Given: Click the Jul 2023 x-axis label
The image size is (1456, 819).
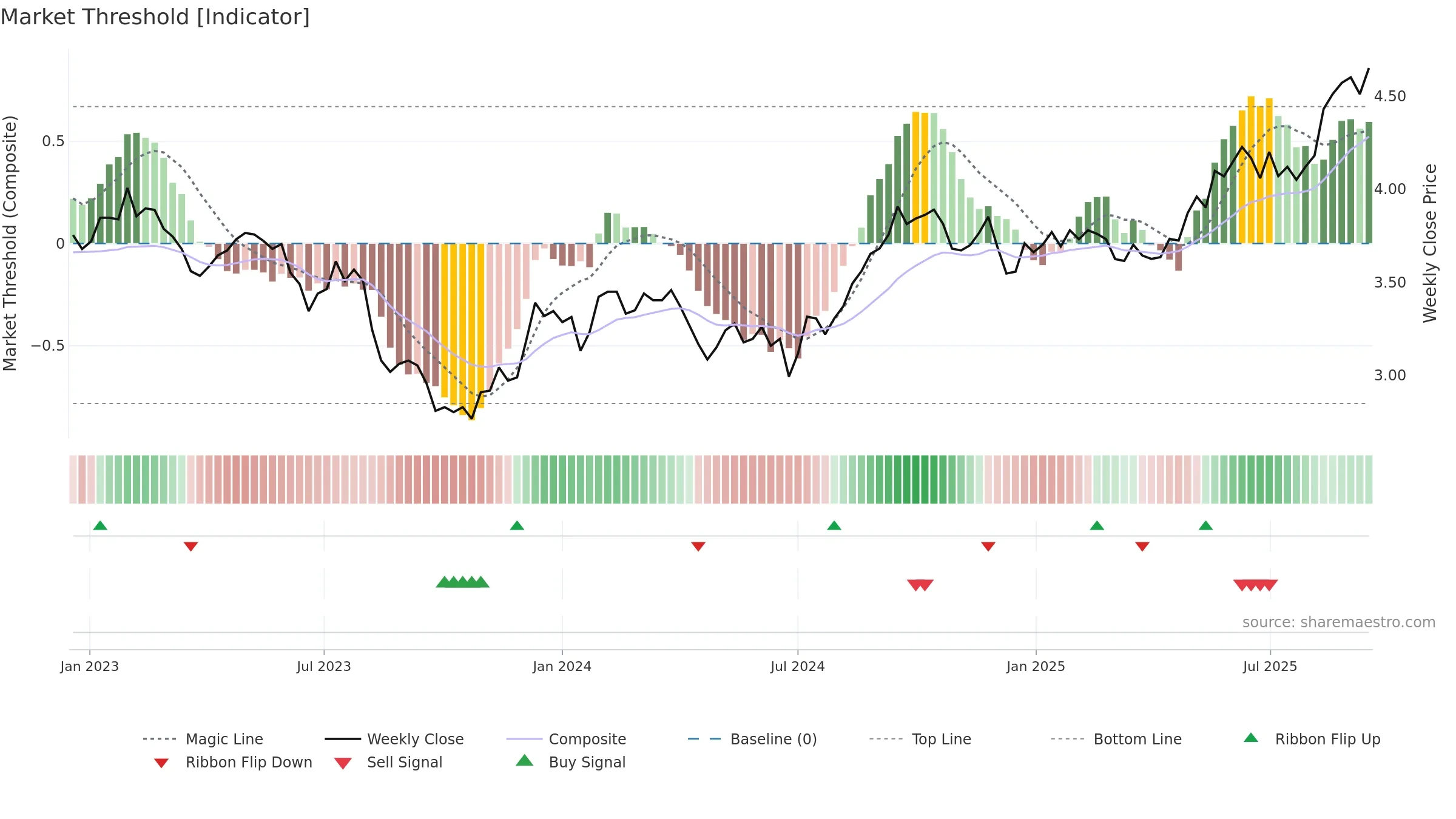Looking at the screenshot, I should click(324, 666).
